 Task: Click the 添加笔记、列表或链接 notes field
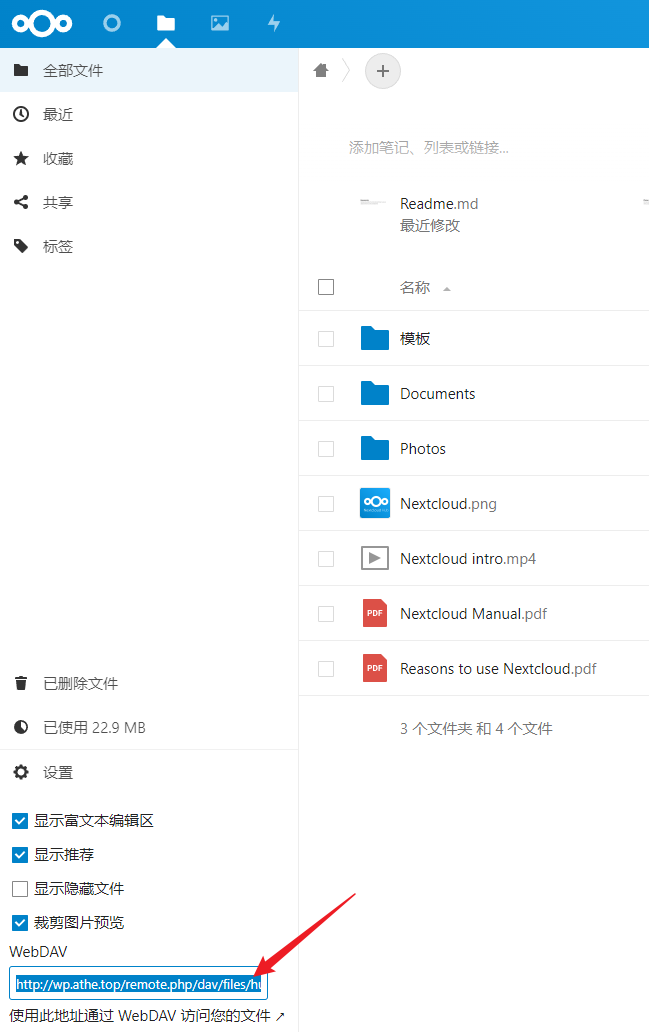coord(428,147)
